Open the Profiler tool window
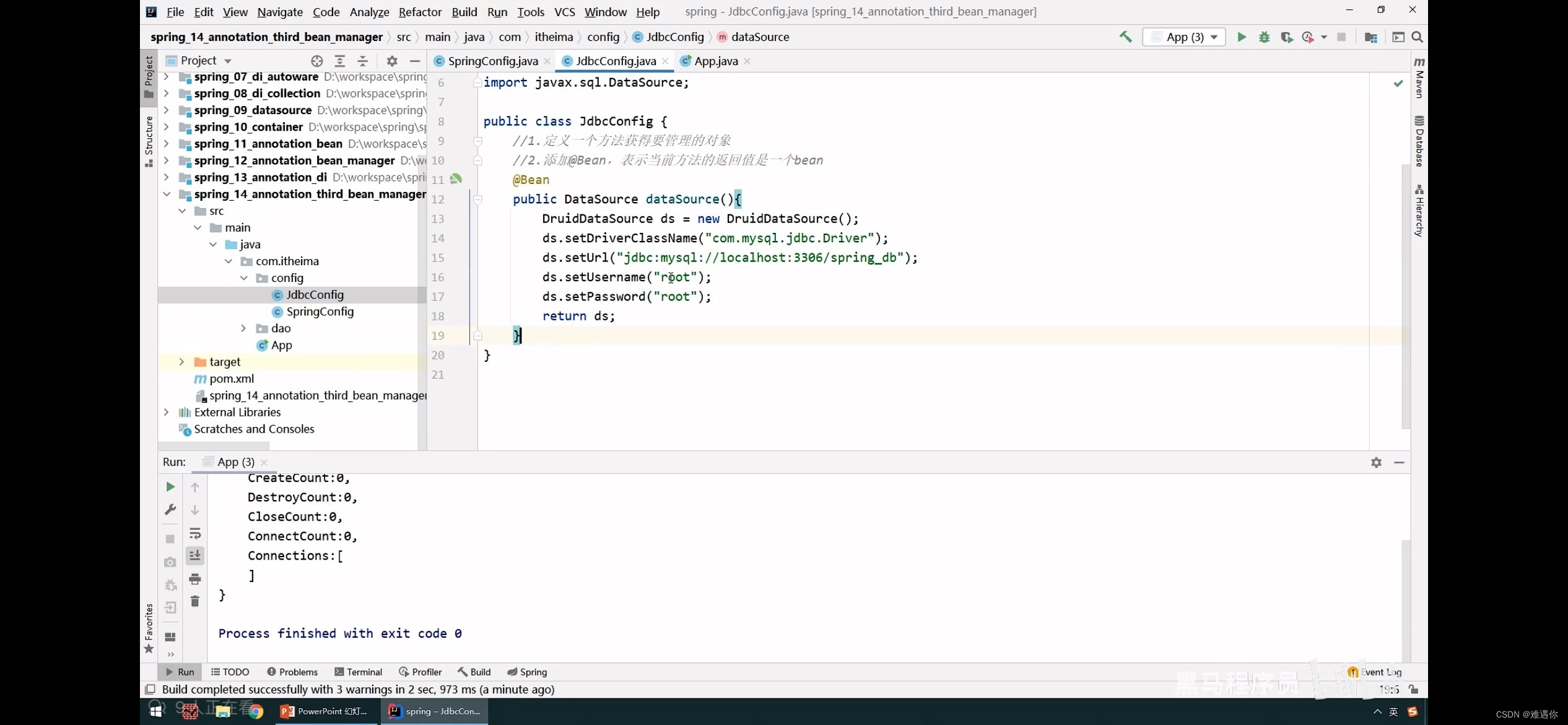The width and height of the screenshot is (1568, 725). pyautogui.click(x=420, y=672)
